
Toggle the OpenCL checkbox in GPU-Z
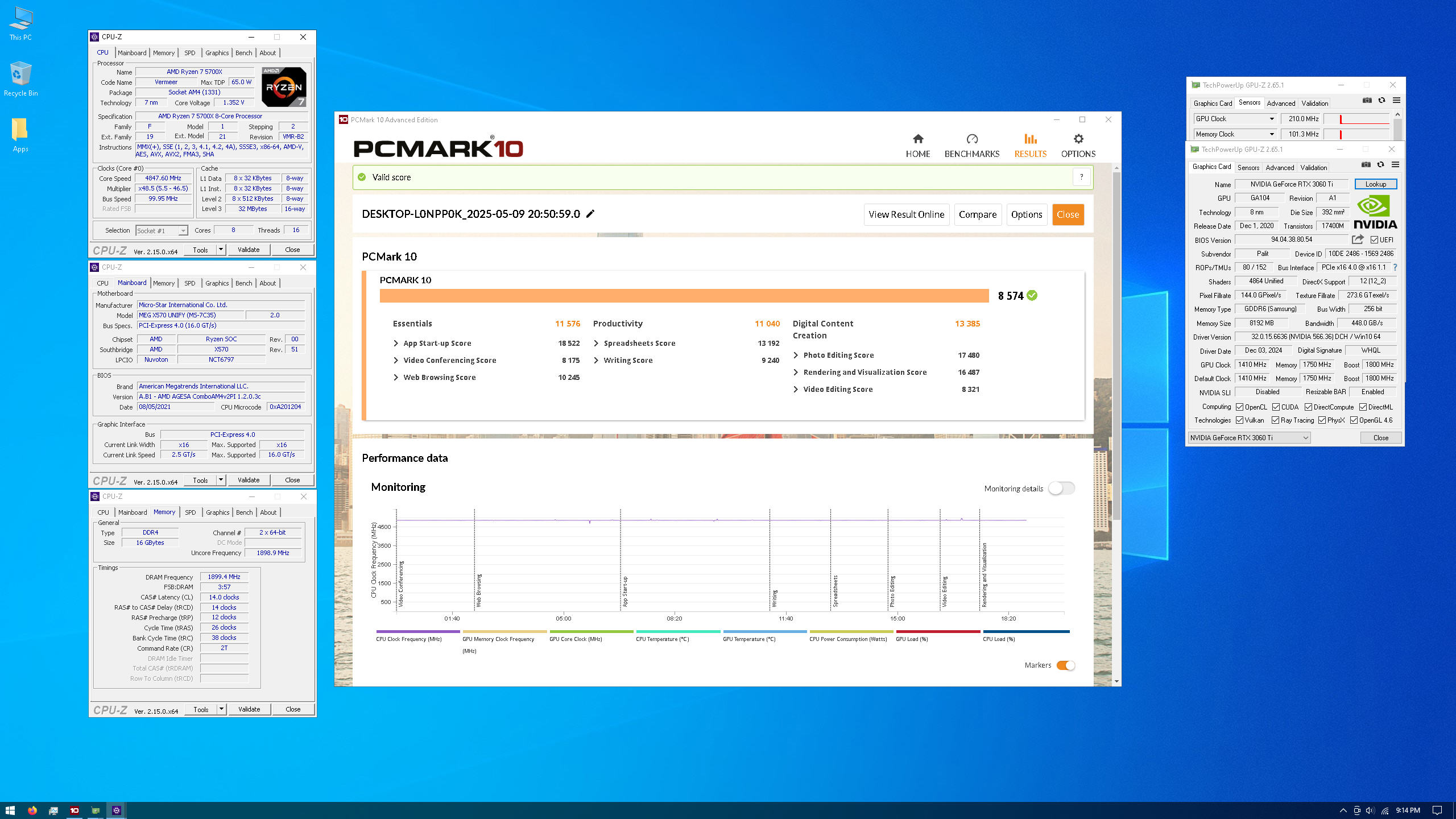1239,407
